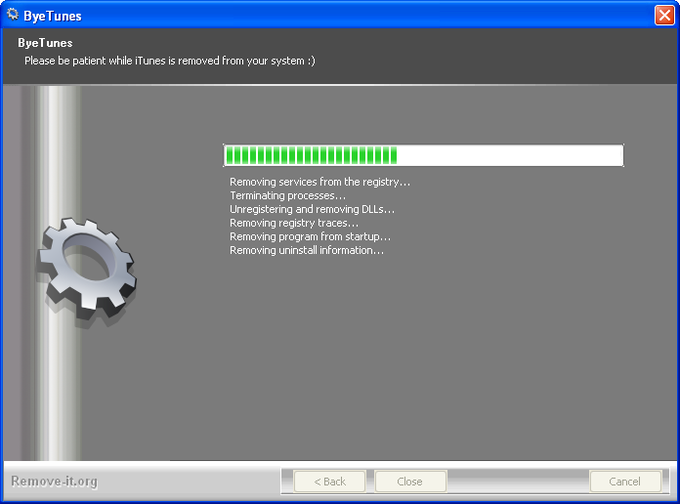Cancel the iTunes removal
The width and height of the screenshot is (680, 504).
[624, 481]
